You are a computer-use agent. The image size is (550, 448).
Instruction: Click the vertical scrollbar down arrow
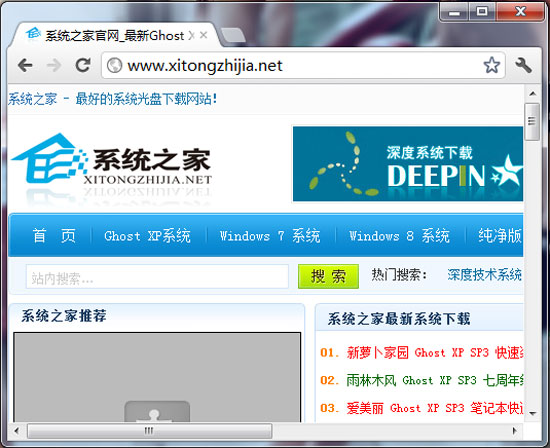click(533, 413)
